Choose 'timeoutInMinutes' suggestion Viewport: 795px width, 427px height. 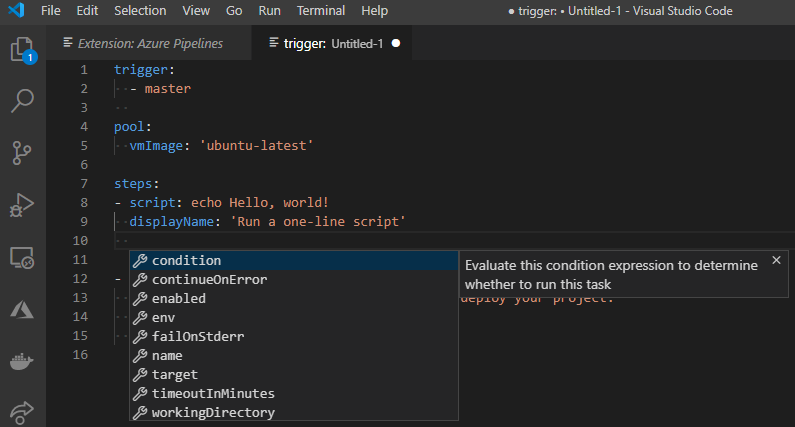pos(213,393)
